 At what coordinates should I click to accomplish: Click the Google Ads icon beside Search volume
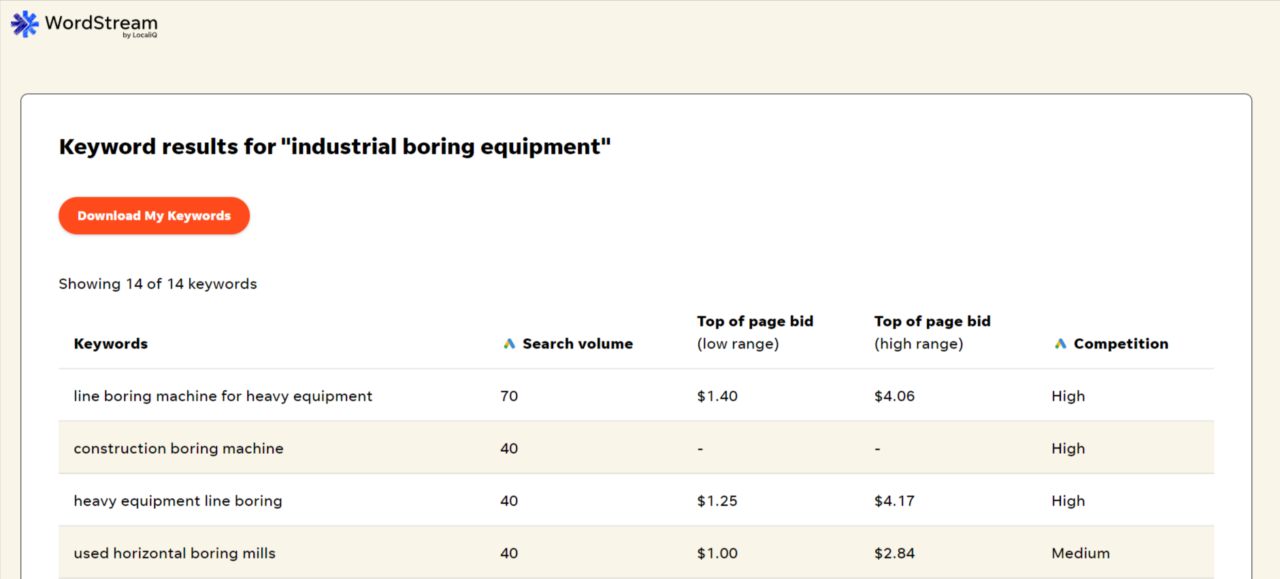509,344
